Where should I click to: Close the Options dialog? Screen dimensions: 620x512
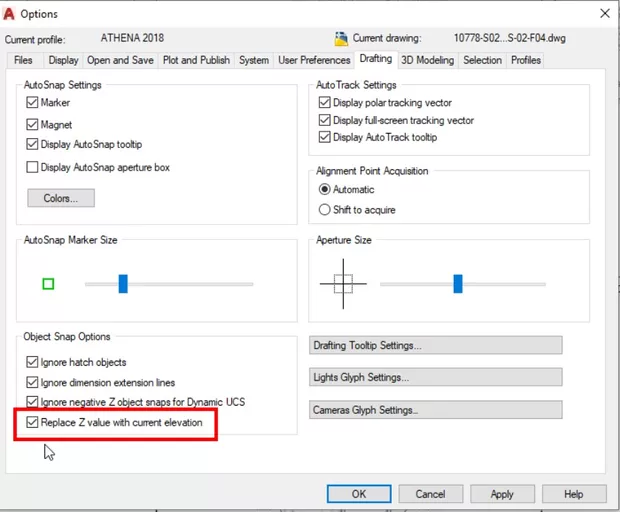(x=604, y=14)
